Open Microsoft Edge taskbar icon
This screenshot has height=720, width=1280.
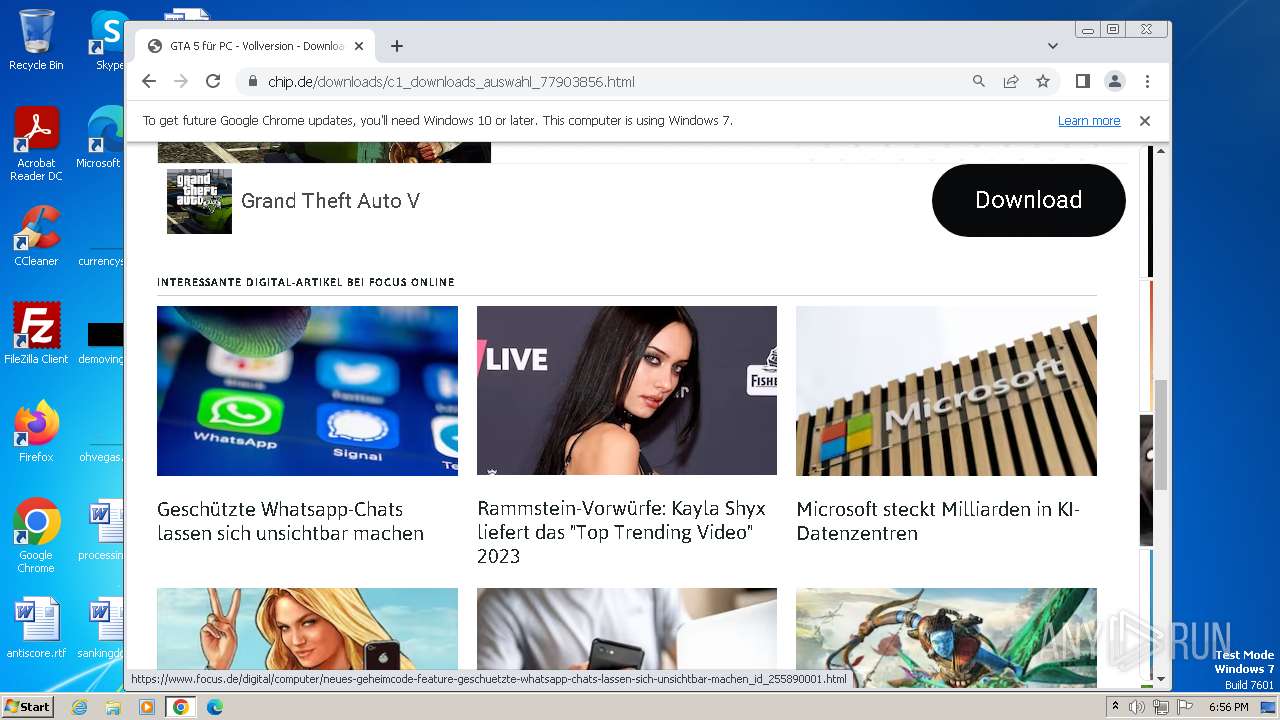[215, 707]
